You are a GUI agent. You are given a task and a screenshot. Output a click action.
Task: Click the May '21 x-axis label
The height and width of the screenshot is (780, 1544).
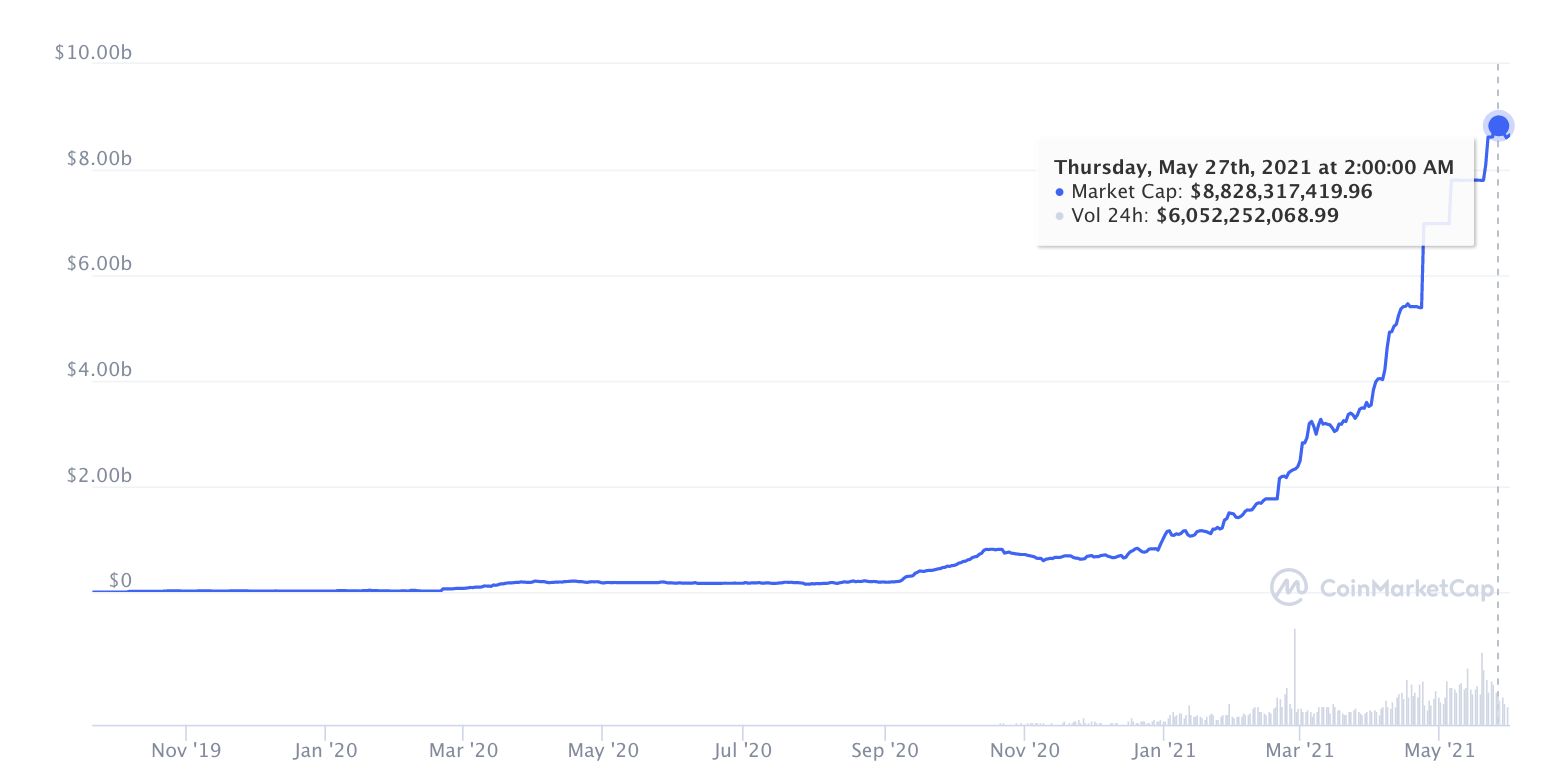coord(1437,749)
